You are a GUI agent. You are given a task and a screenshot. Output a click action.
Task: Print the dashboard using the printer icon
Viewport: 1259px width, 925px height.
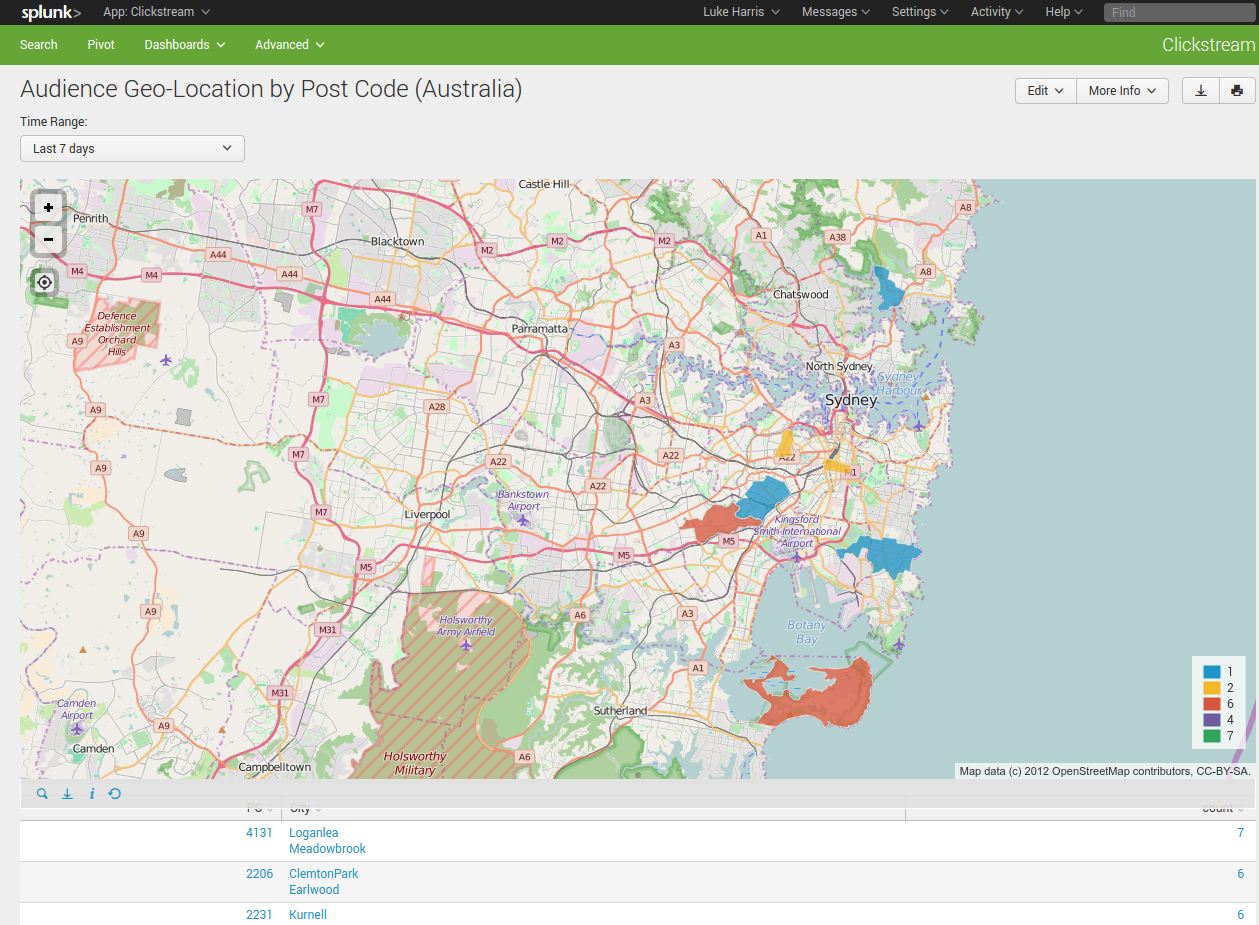tap(1237, 91)
